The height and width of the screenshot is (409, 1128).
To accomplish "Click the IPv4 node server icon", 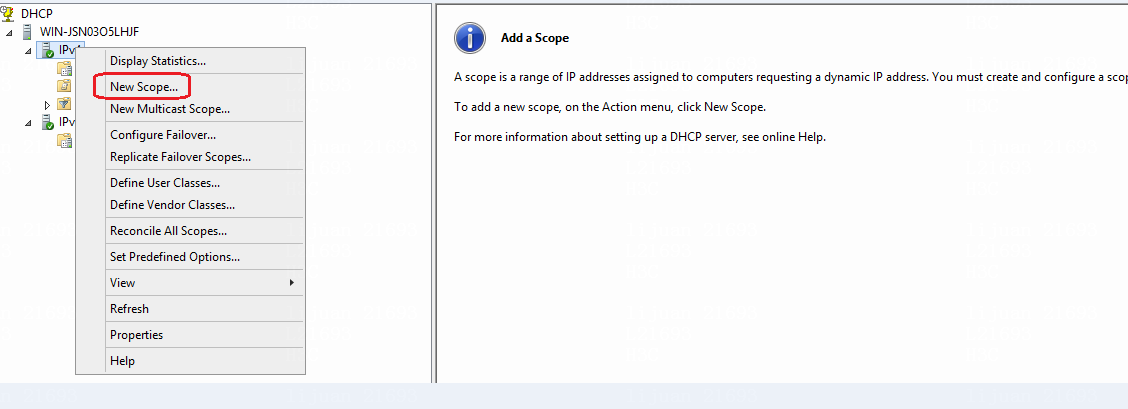I will [47, 50].
